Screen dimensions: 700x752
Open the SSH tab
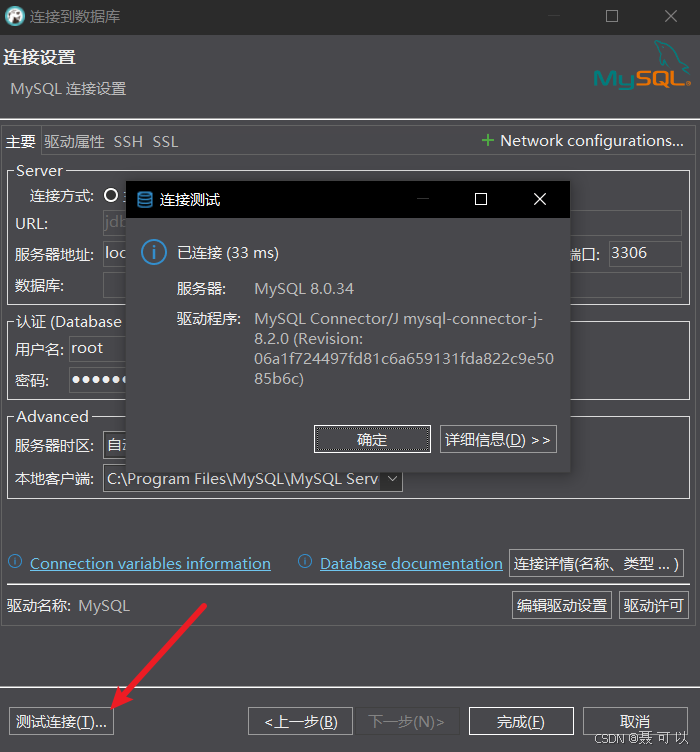tap(128, 142)
